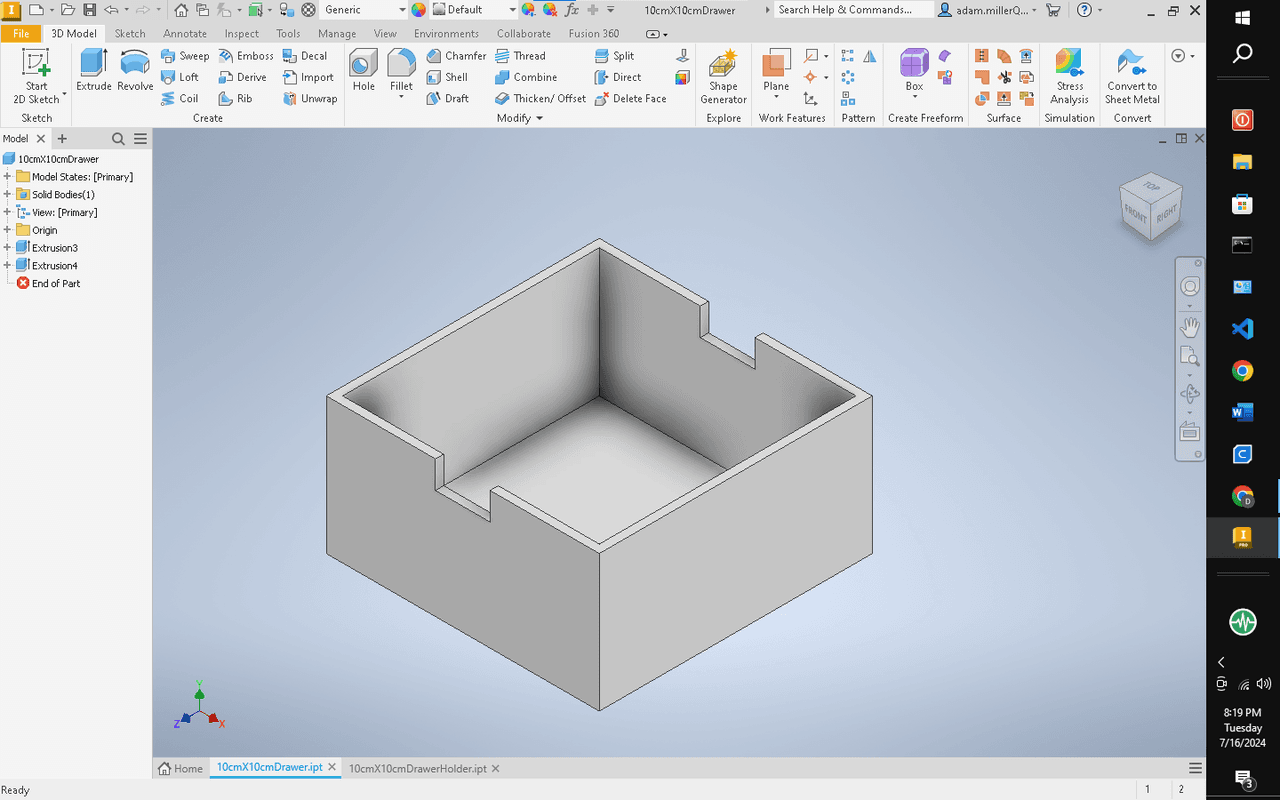
Task: Click the Pan hand in navigation bar
Action: point(1190,327)
